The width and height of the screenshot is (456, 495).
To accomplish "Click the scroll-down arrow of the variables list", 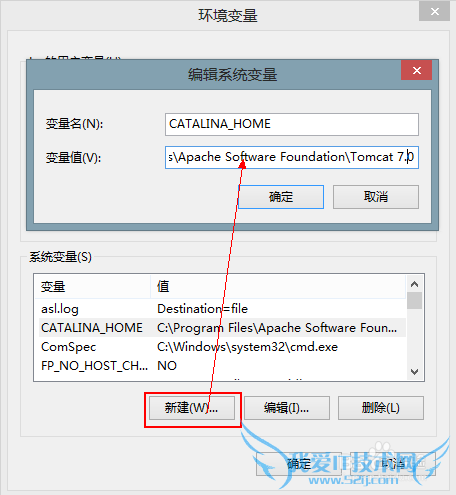I will (415, 372).
